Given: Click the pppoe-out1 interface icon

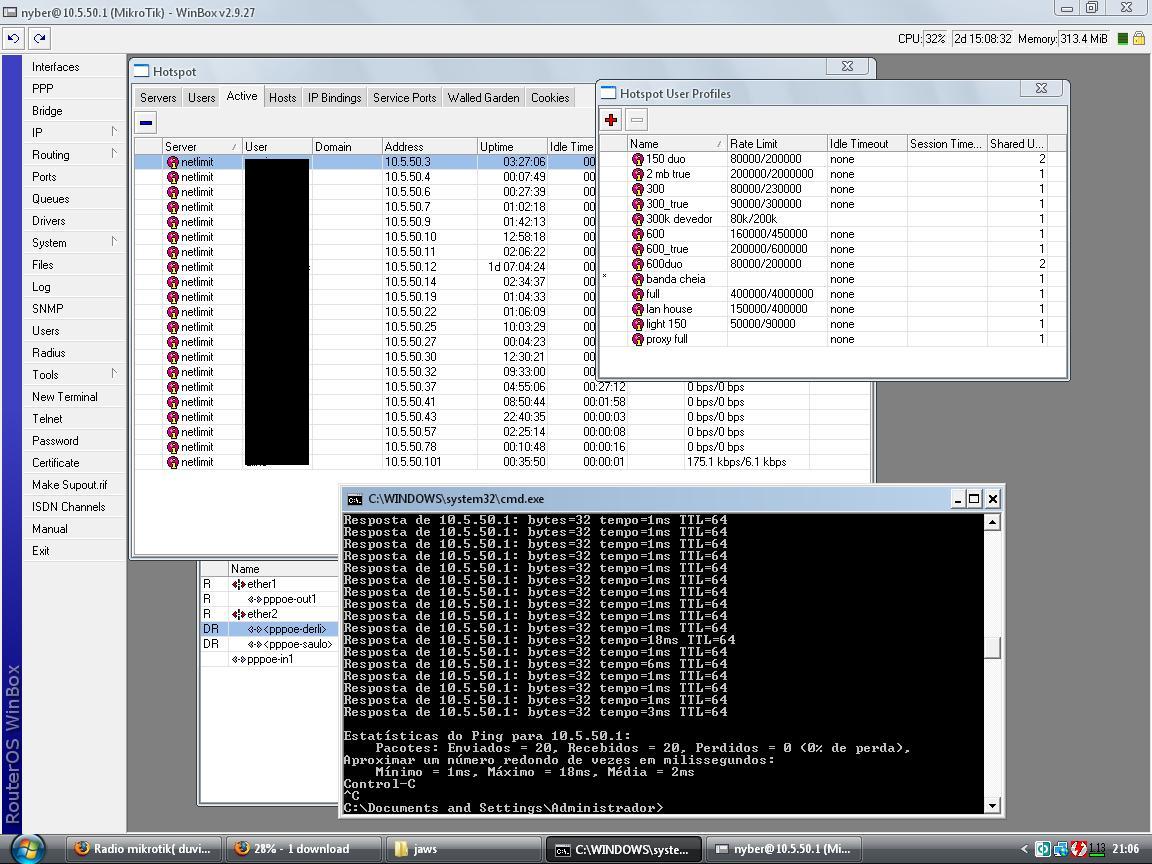Looking at the screenshot, I should point(254,600).
